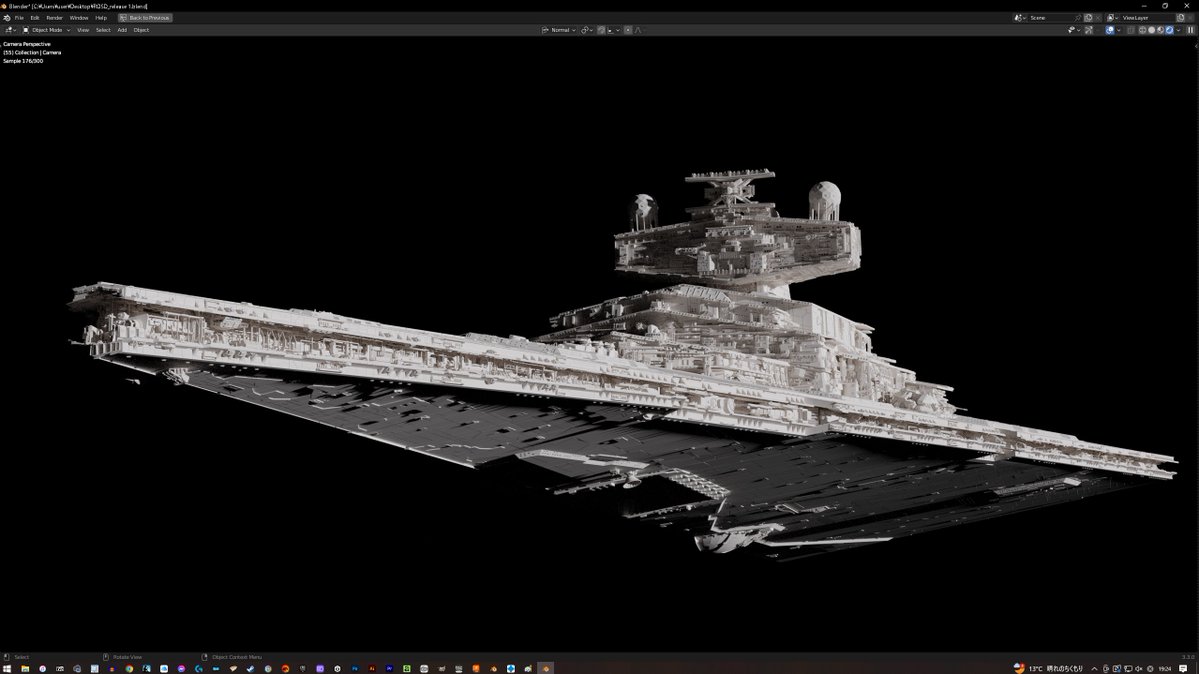Switch to solid shading
This screenshot has width=1199, height=674.
tap(1152, 30)
